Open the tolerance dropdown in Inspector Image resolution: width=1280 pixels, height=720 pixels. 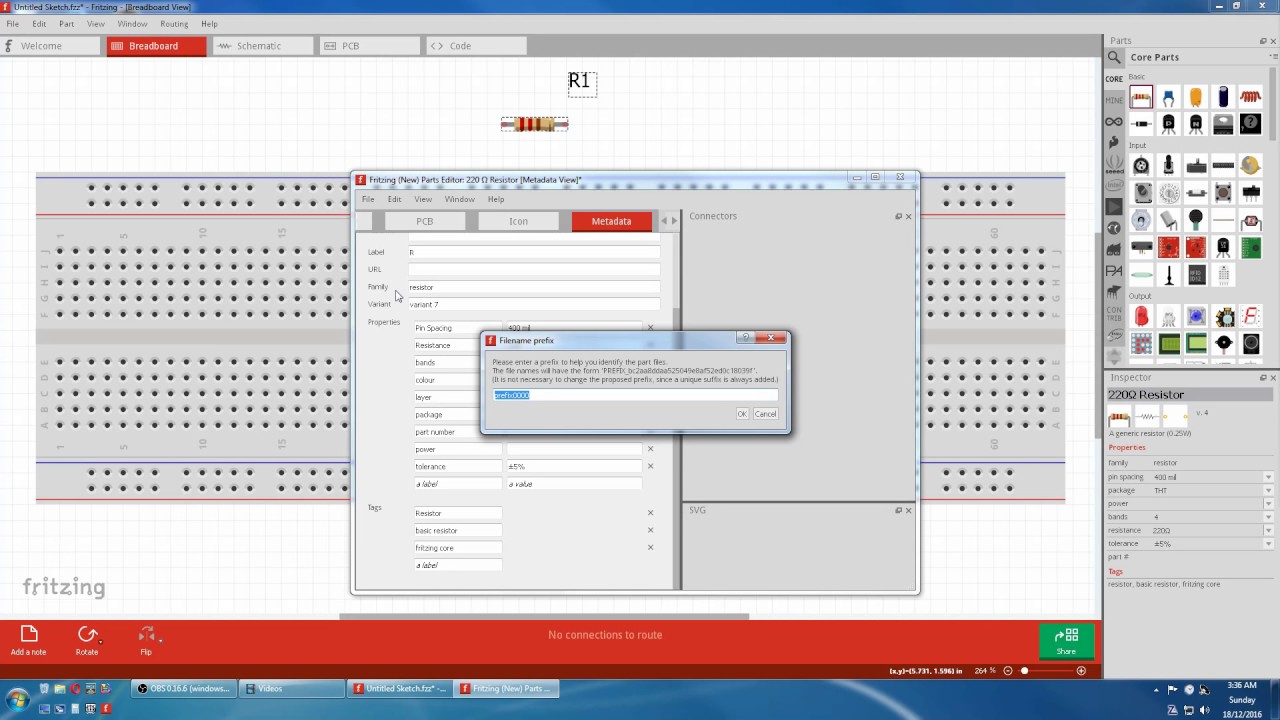[1268, 544]
